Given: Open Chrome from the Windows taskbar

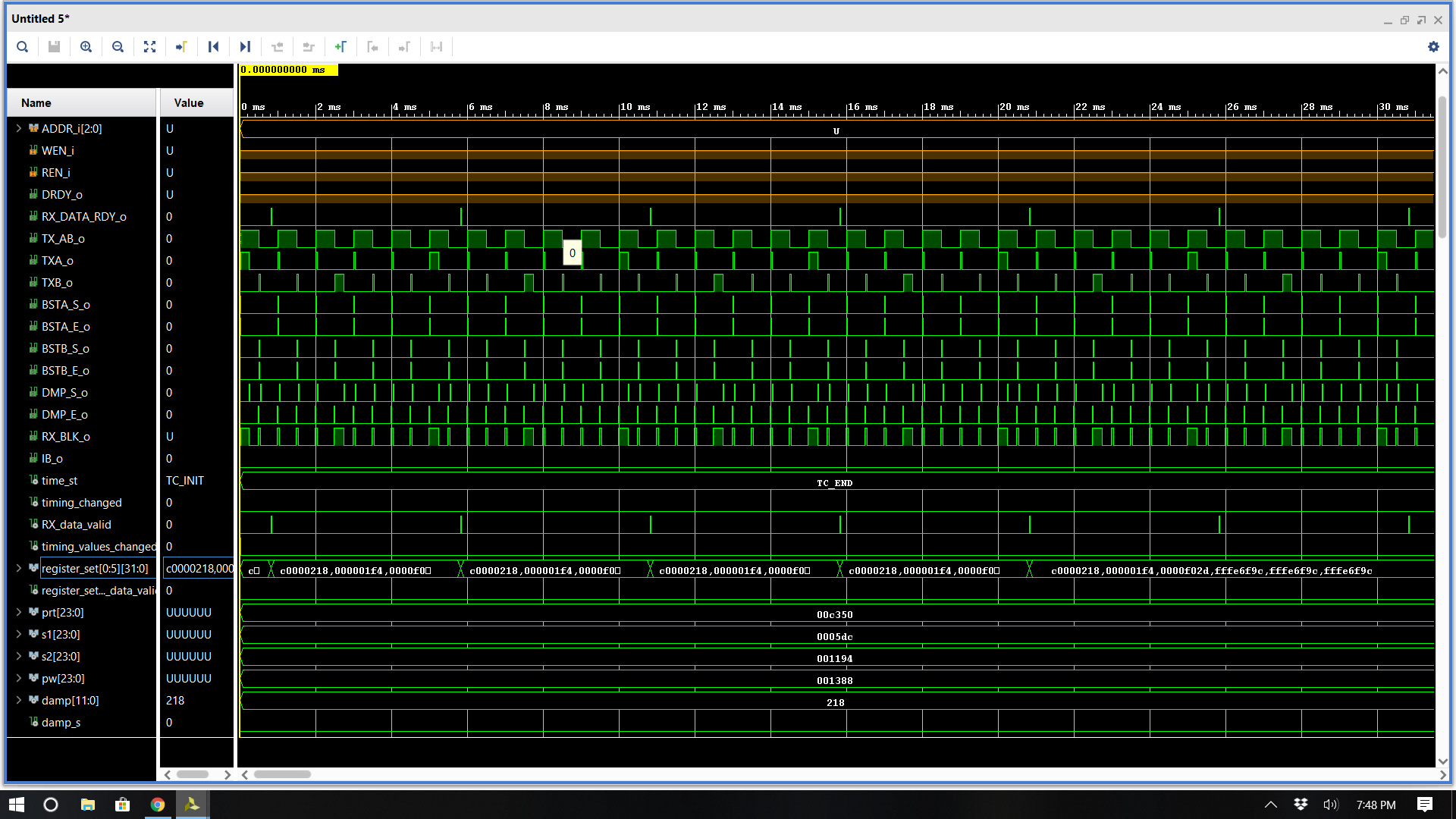Looking at the screenshot, I should (x=158, y=805).
